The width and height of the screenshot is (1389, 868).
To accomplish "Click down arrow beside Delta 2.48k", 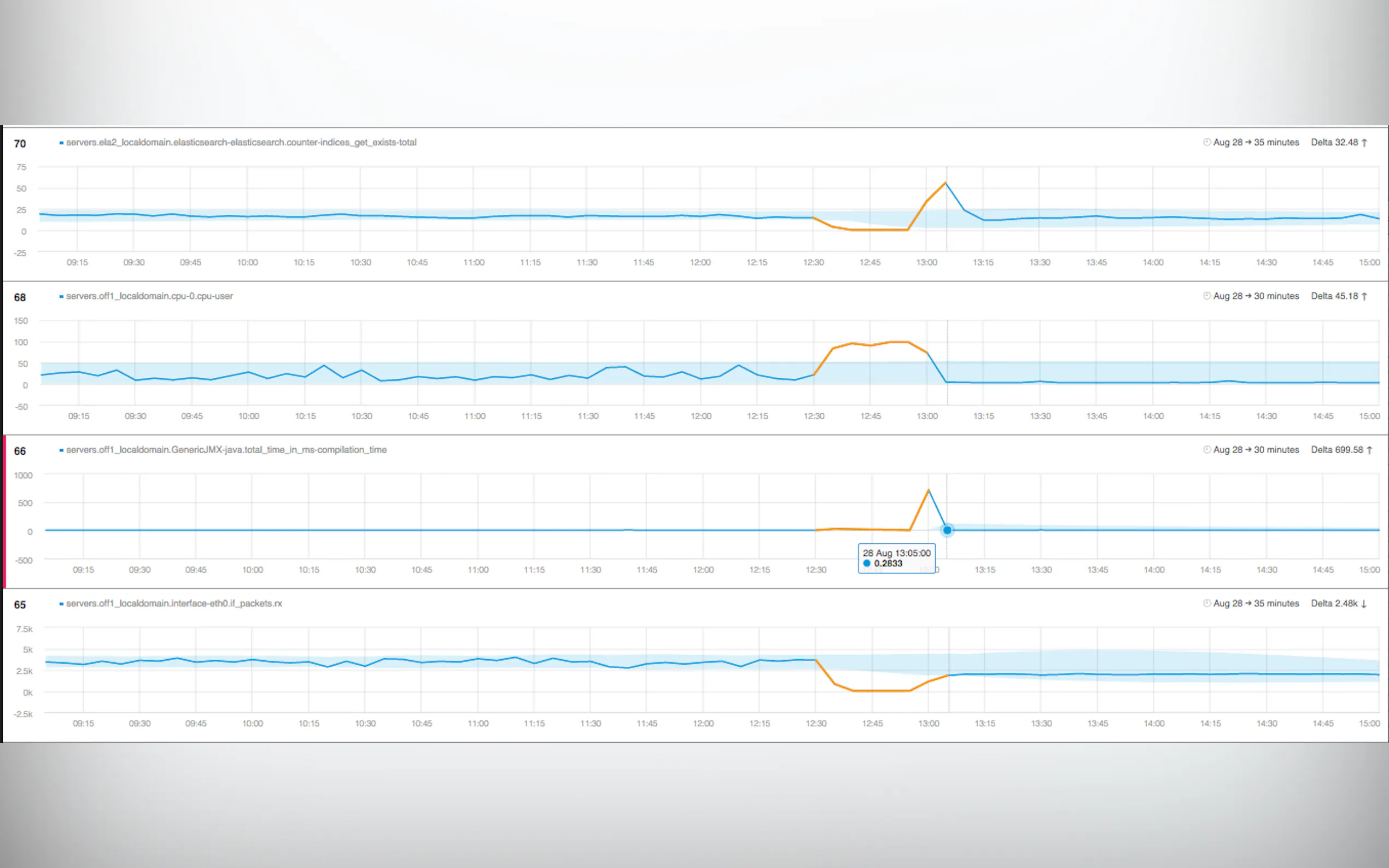I will [1364, 604].
